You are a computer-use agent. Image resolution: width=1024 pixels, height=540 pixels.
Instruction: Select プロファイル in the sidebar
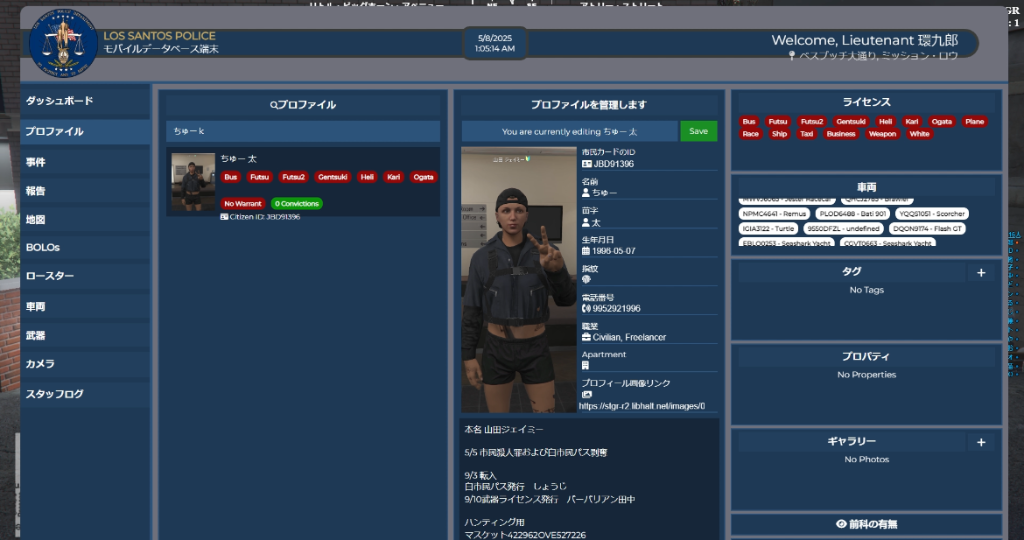coord(85,132)
